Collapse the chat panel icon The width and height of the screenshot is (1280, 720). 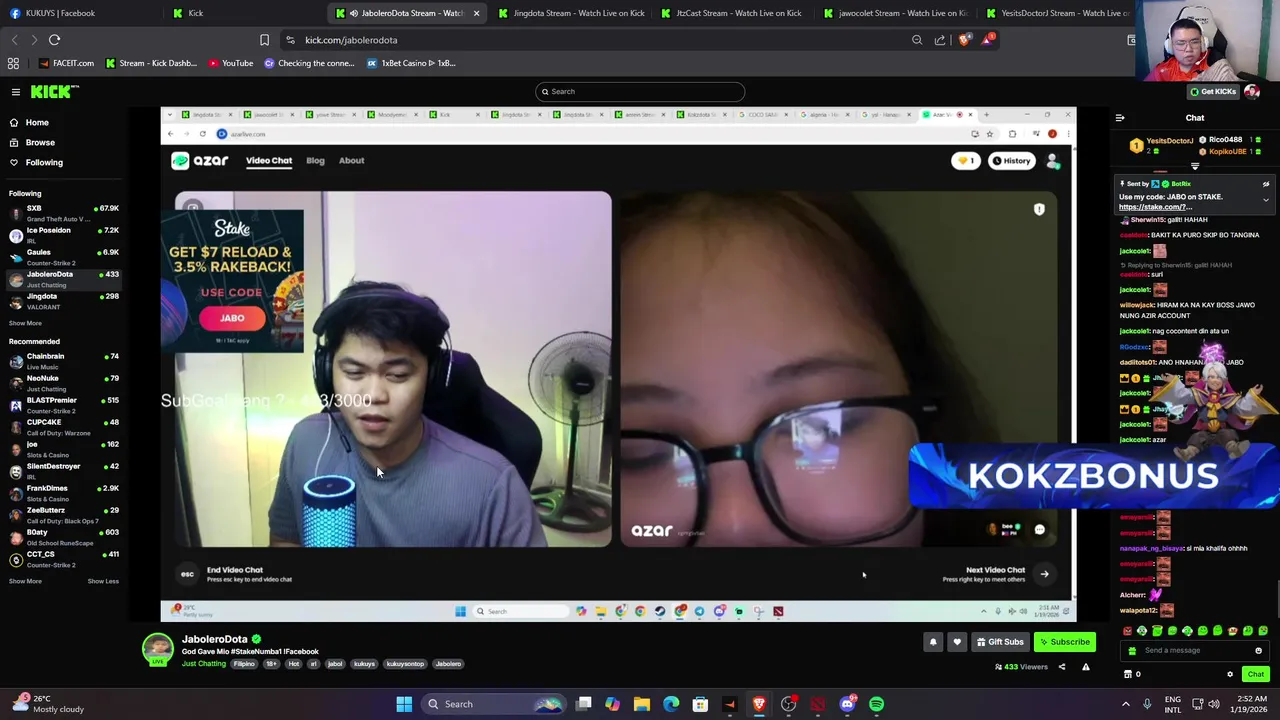click(x=1120, y=118)
